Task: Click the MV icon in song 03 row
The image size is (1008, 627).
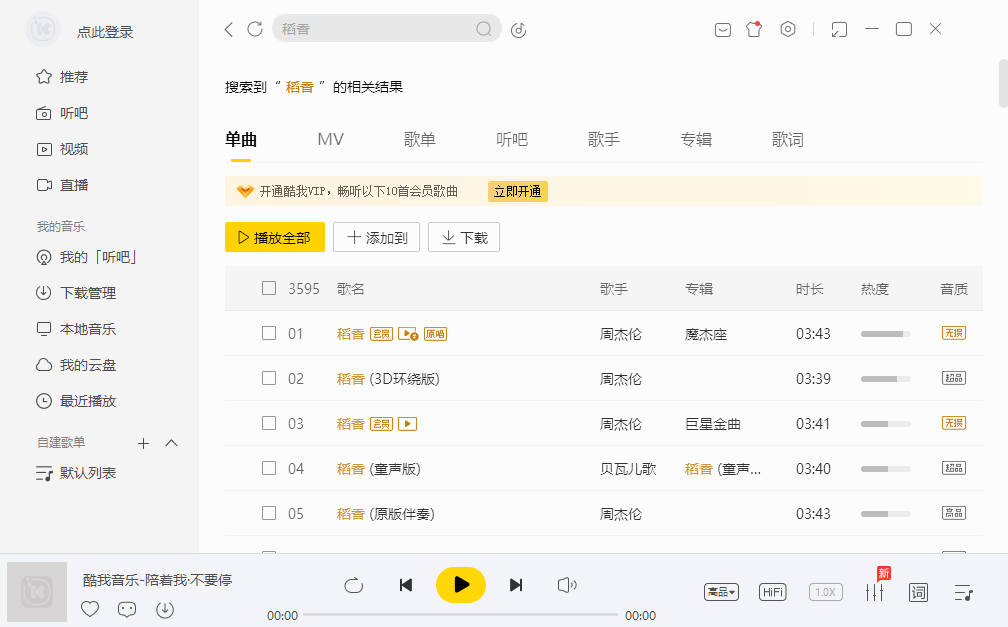Action: click(408, 424)
